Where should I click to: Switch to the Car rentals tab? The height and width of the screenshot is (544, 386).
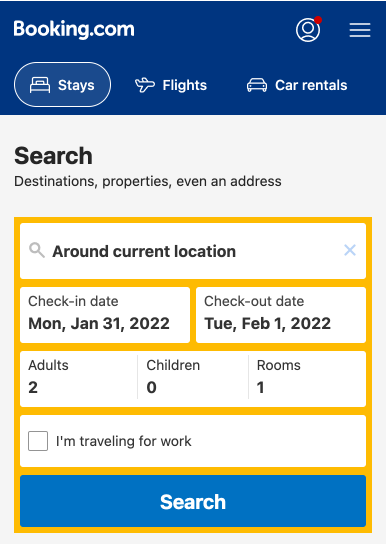pyautogui.click(x=297, y=85)
